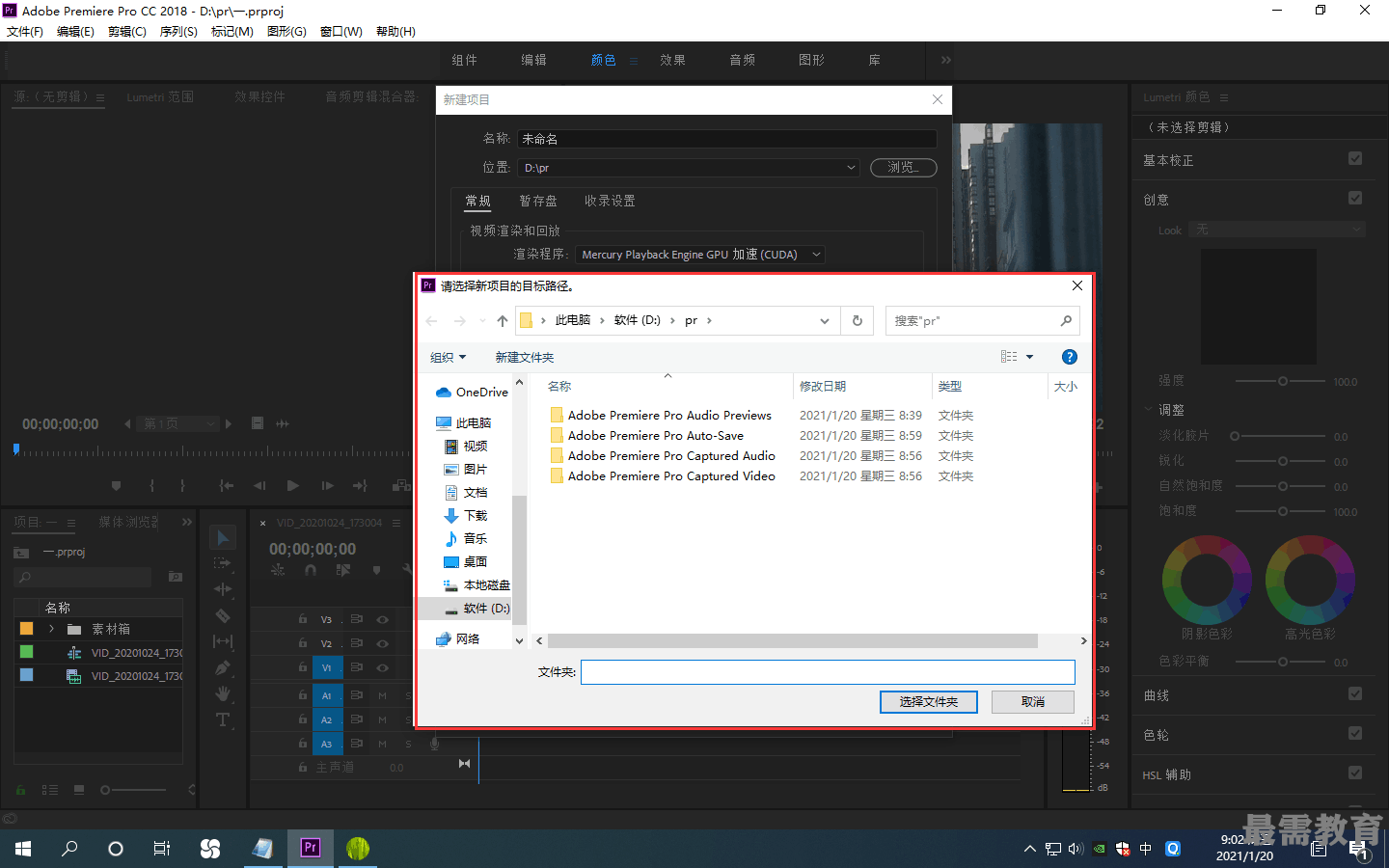Toggle V2 track output eye
1389x868 pixels.
[x=383, y=643]
